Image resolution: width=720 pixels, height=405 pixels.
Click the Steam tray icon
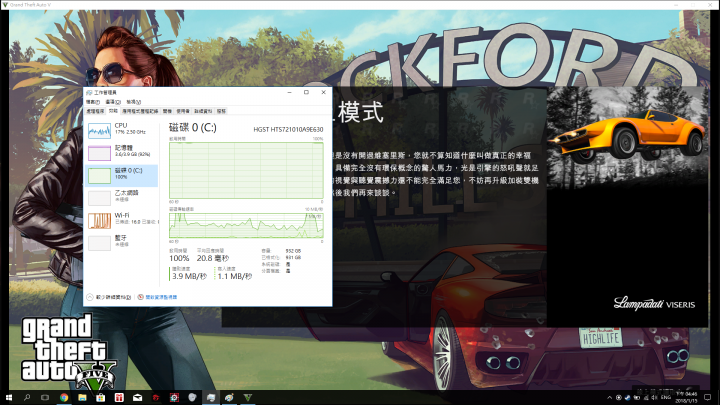[x=627, y=398]
